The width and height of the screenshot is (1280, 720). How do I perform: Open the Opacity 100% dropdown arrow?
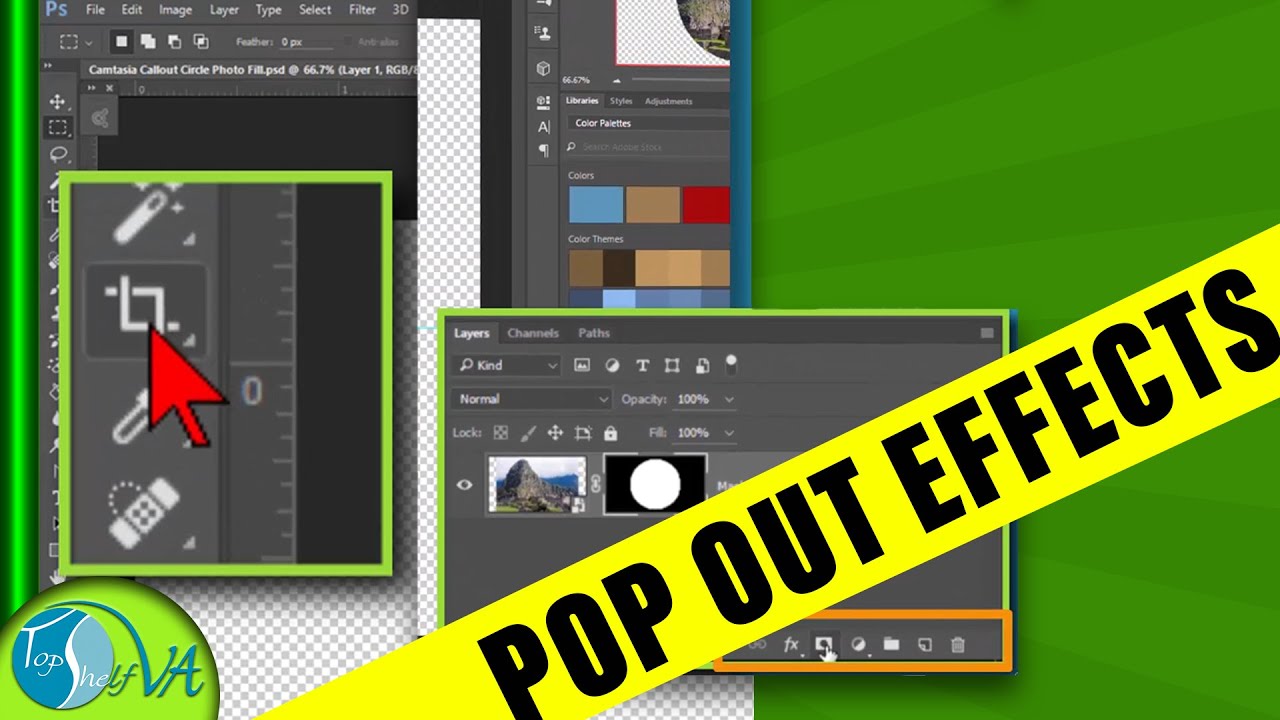[x=729, y=399]
